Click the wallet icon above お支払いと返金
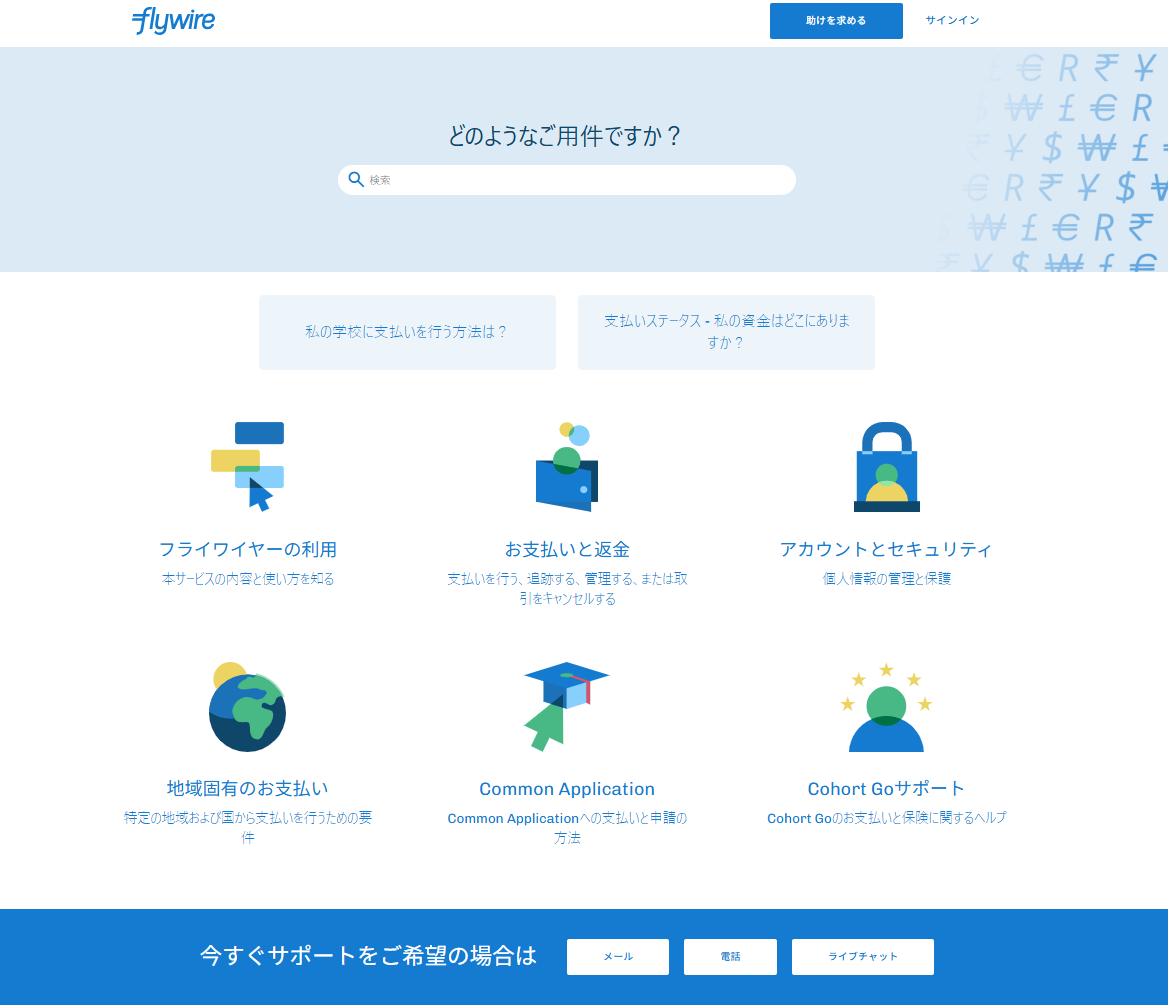This screenshot has width=1168, height=1006. tap(567, 465)
